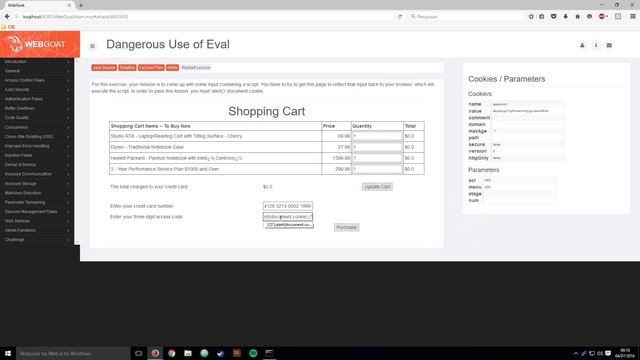Viewport: 640px width, 360px height.
Task: Expand the Buffer Overflows category
Action: tap(37, 109)
